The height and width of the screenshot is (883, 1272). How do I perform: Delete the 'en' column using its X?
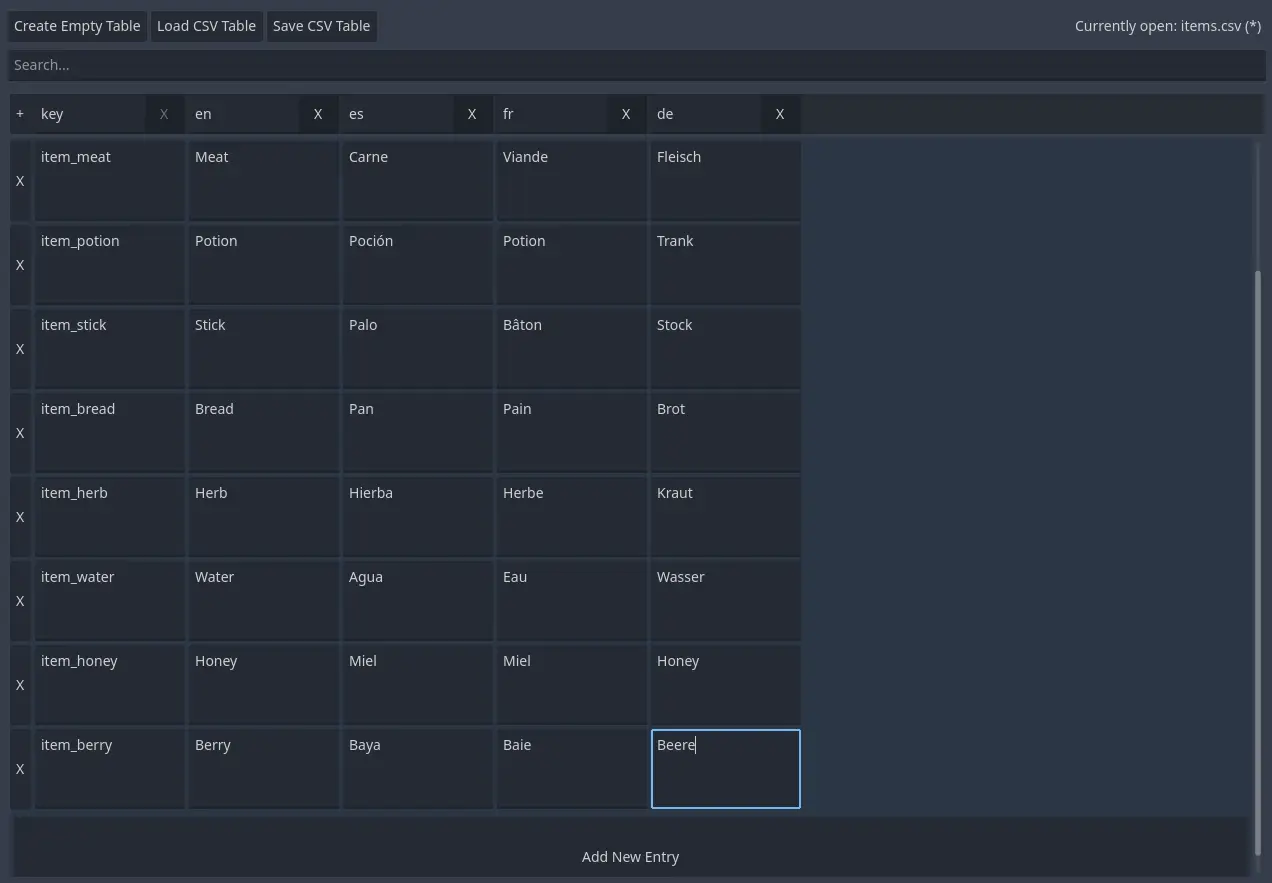[x=317, y=113]
